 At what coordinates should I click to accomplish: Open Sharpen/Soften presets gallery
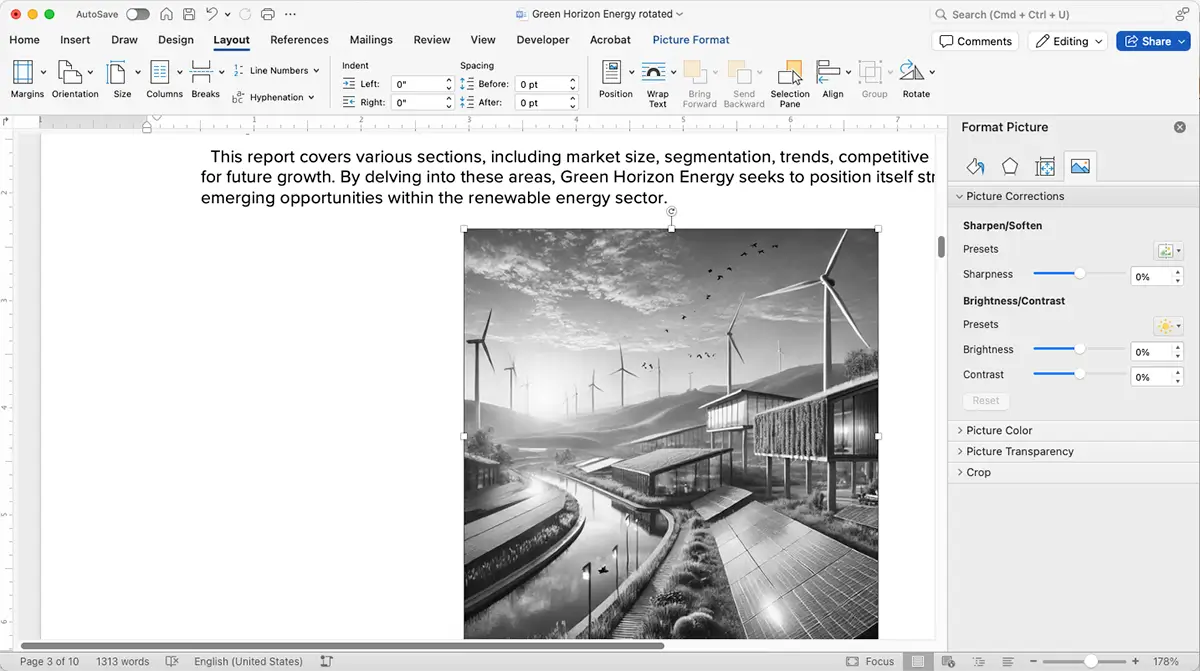(x=1167, y=250)
